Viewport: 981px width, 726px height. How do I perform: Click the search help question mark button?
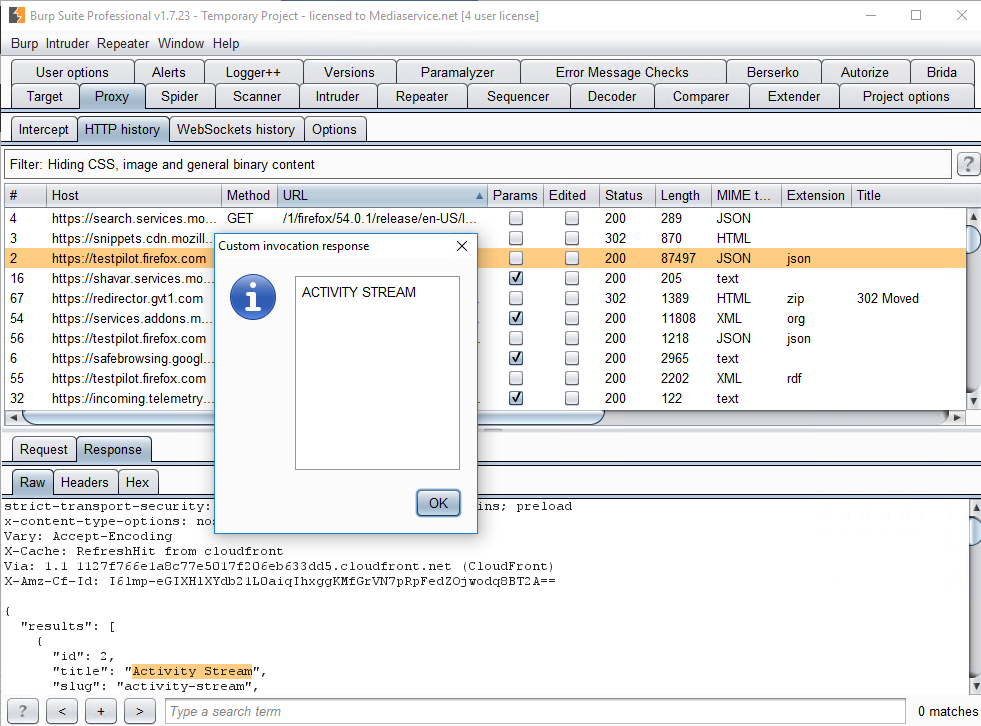22,711
